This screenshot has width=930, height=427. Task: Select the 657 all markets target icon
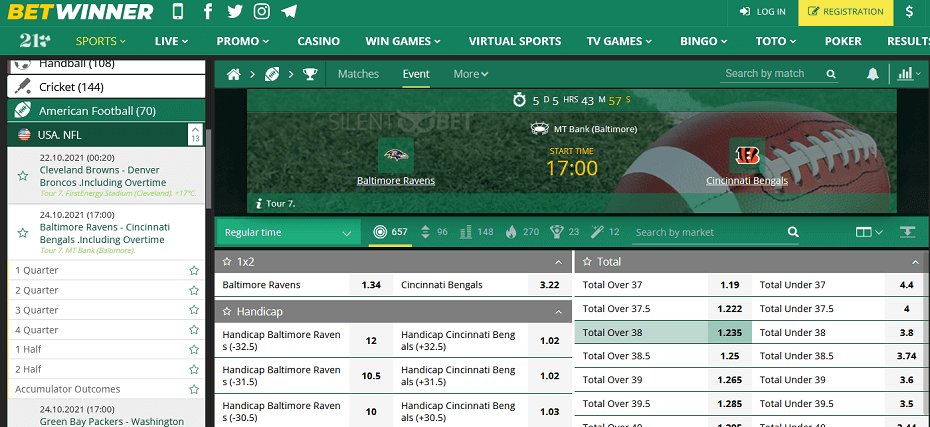click(380, 232)
